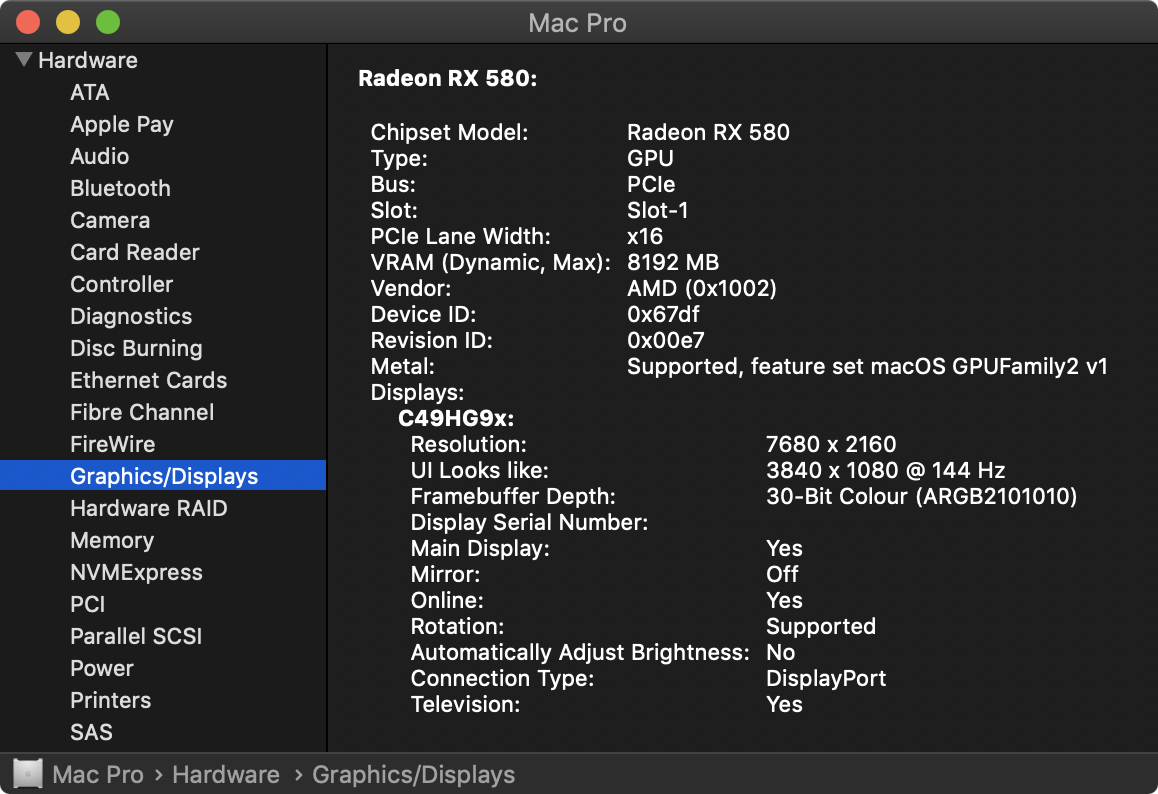Image resolution: width=1158 pixels, height=794 pixels.
Task: Open PCI hardware section
Action: (x=87, y=604)
